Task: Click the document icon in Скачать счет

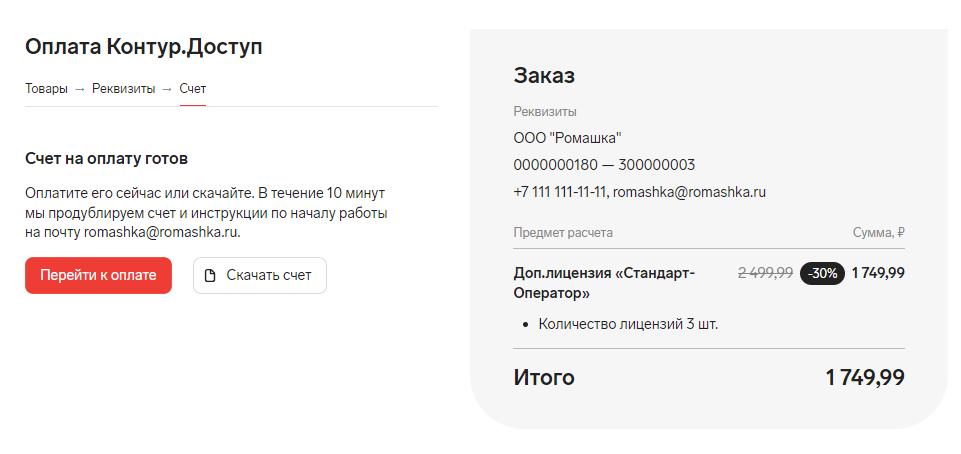Action: coord(210,276)
